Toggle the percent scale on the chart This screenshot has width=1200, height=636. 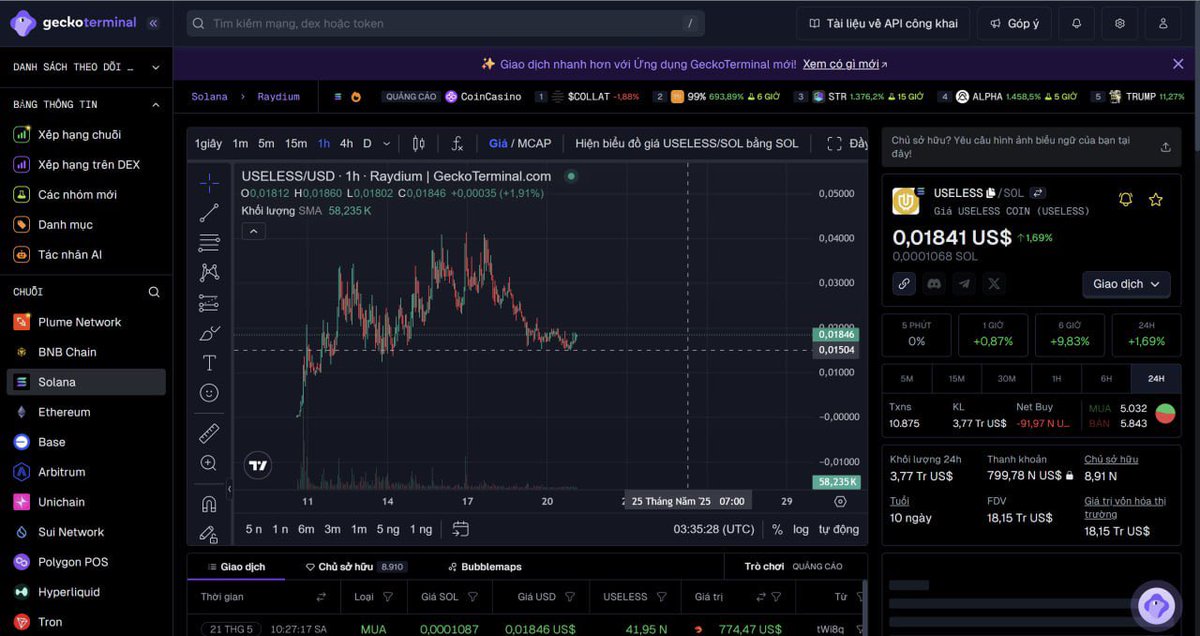tap(777, 529)
